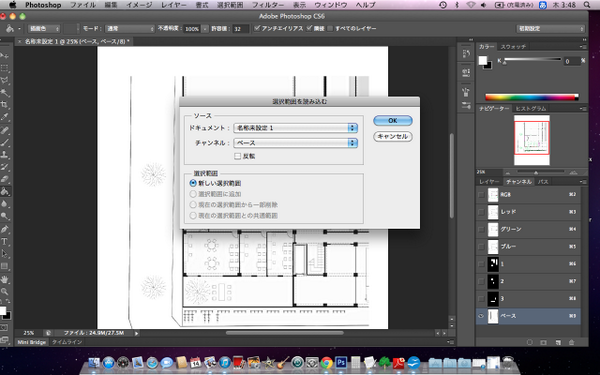Open the フィルター menu
600x375 pixels.
click(x=268, y=5)
